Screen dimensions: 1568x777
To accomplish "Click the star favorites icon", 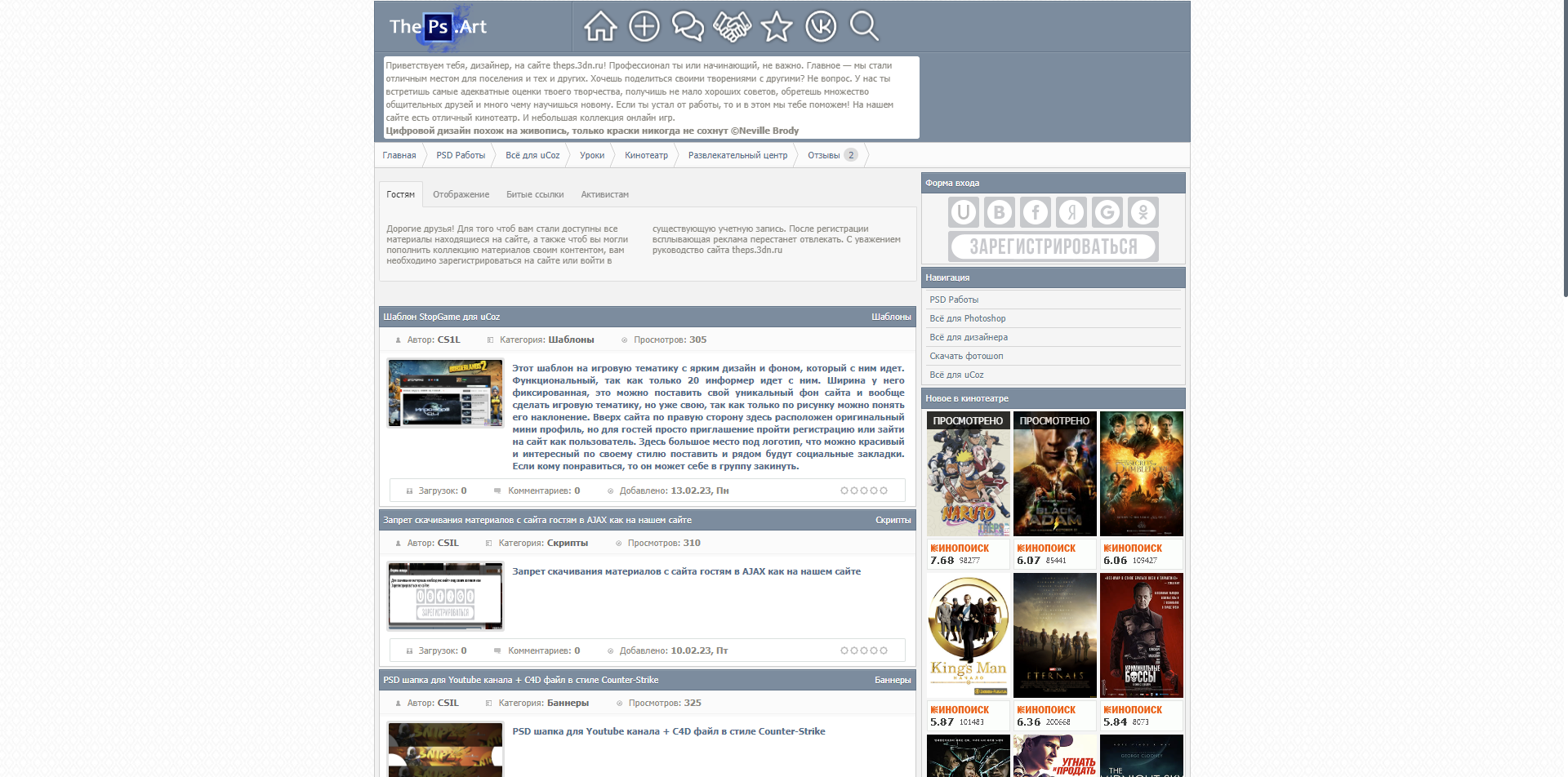I will click(776, 27).
